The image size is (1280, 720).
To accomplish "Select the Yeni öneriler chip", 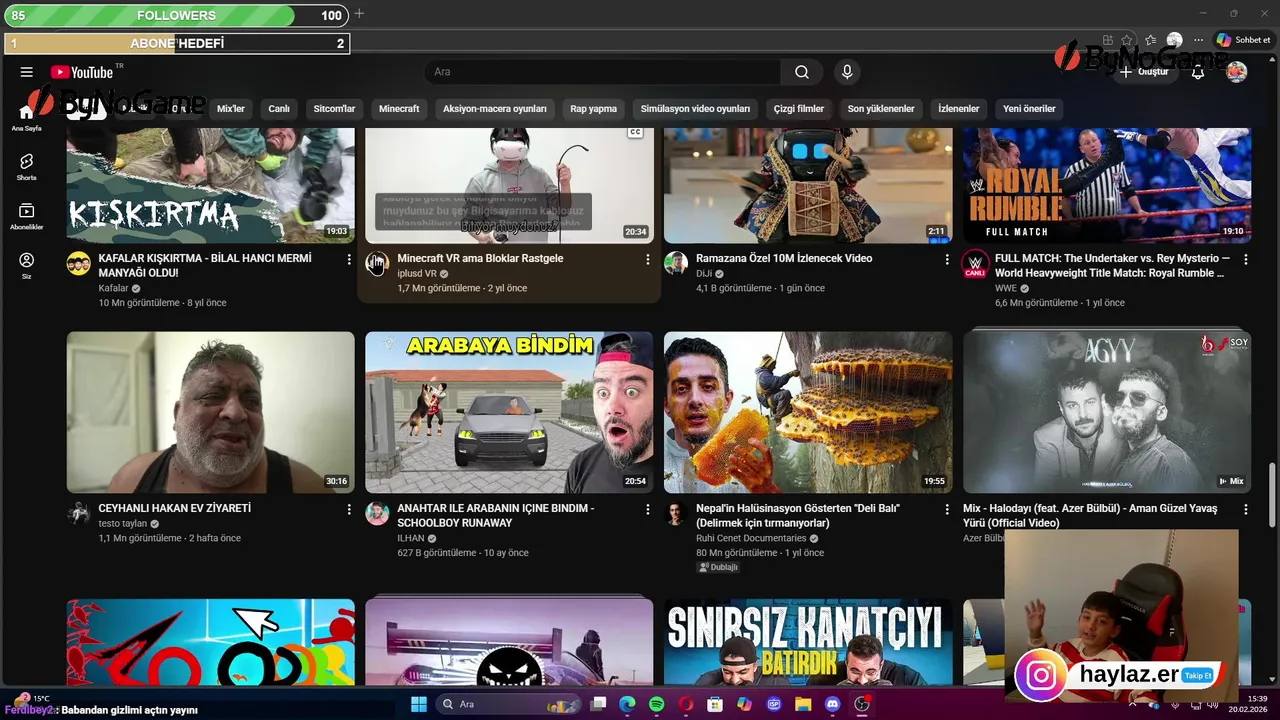I will [x=1029, y=108].
